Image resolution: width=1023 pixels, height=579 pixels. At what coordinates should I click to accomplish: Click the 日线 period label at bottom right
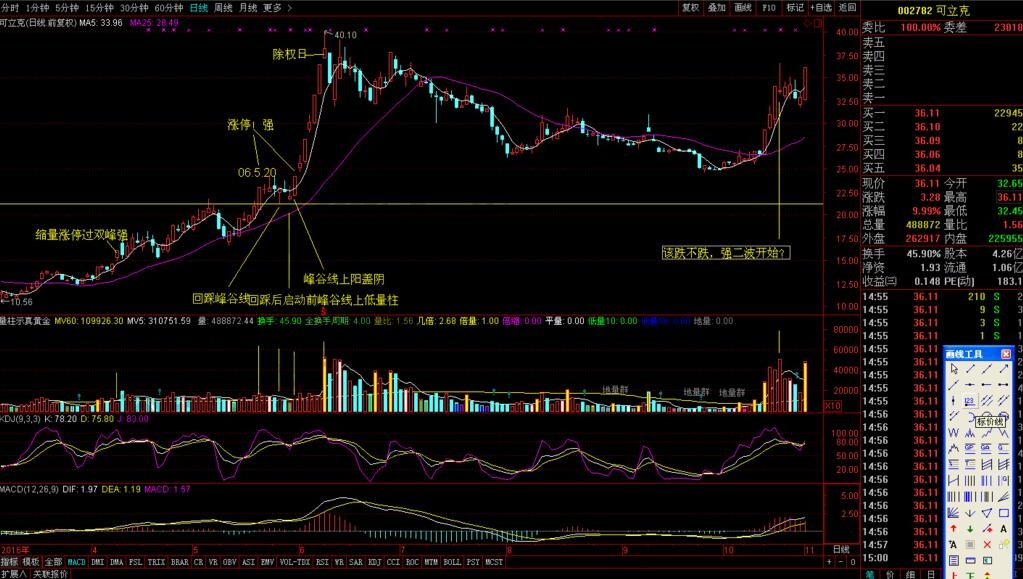point(842,550)
